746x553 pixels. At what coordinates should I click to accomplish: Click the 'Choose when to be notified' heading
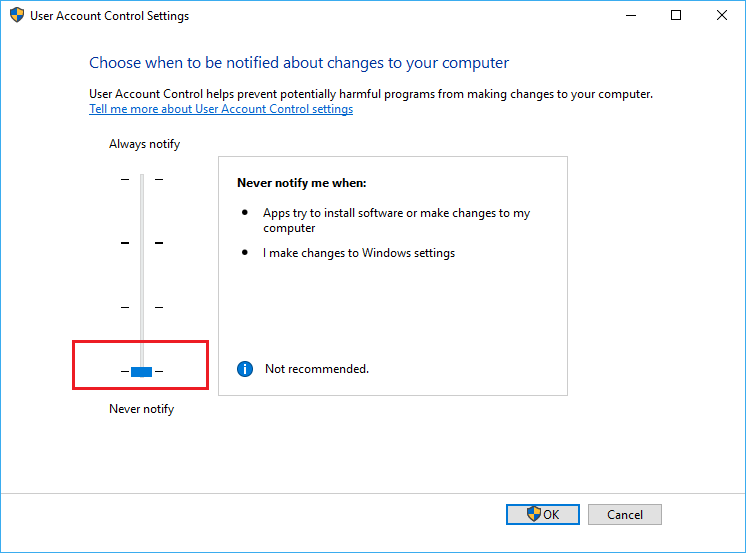pyautogui.click(x=299, y=63)
